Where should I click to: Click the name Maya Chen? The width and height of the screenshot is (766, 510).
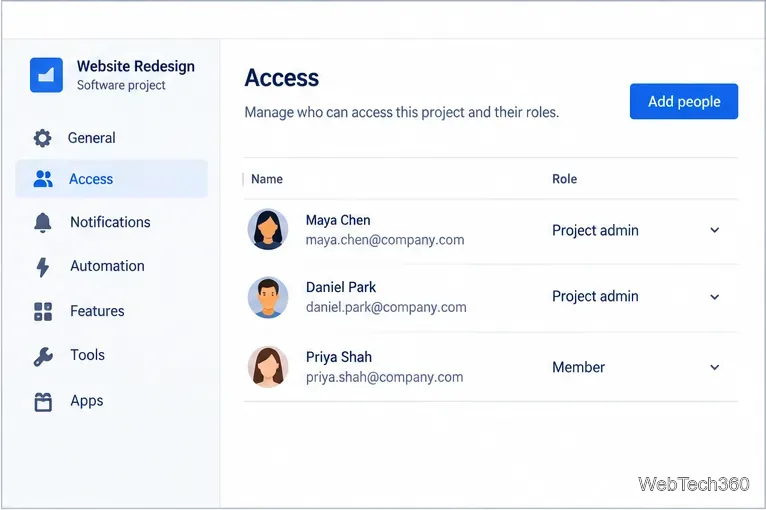coord(338,220)
